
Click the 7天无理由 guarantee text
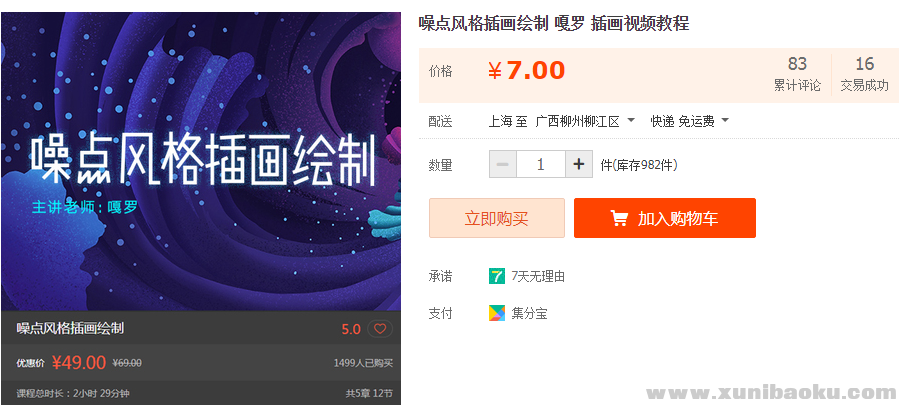538,276
